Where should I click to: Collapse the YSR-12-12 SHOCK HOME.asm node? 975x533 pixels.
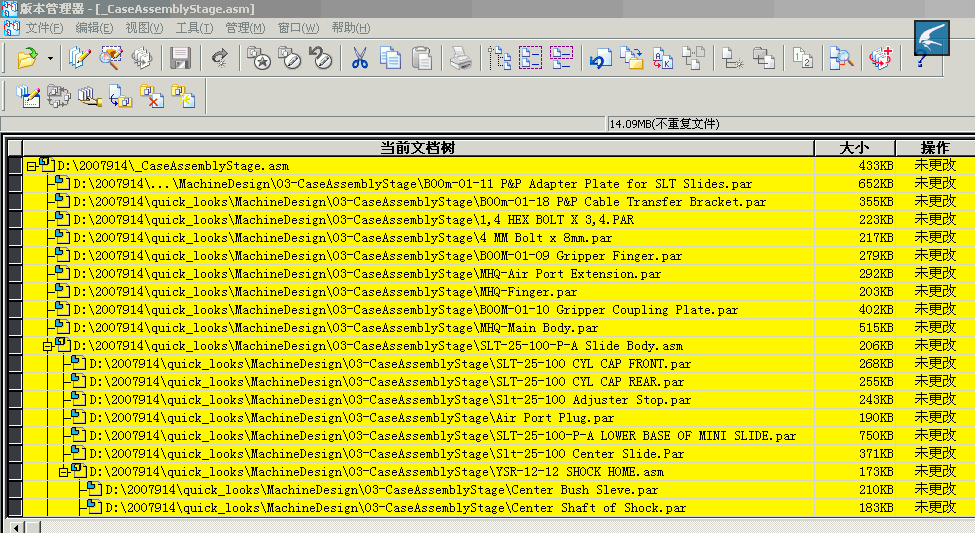63,473
